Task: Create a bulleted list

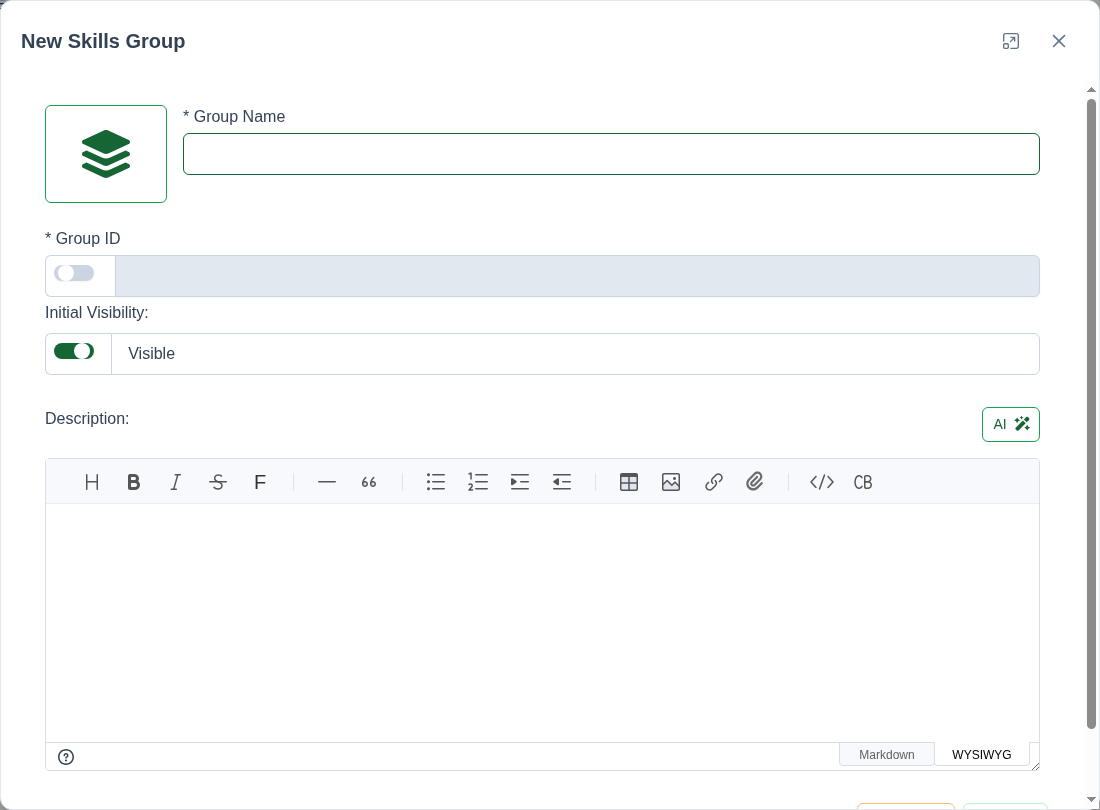Action: pyautogui.click(x=436, y=482)
